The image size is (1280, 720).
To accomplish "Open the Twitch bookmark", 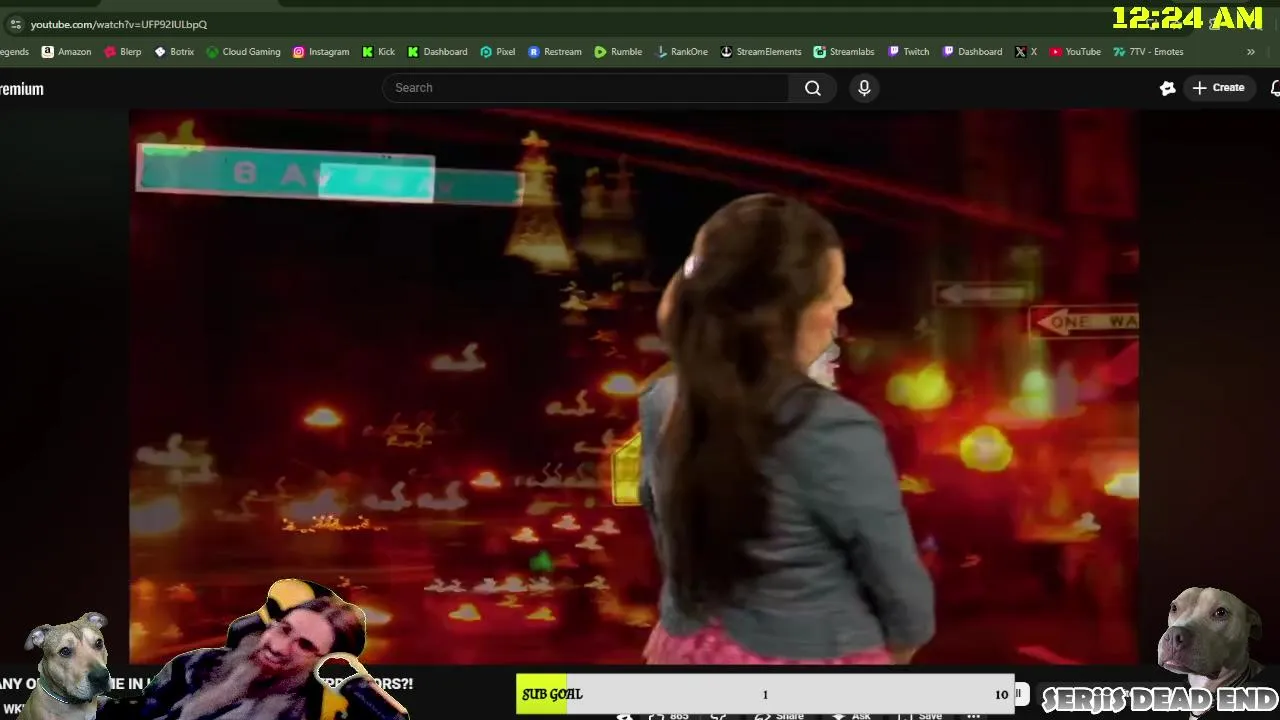I will (x=908, y=52).
